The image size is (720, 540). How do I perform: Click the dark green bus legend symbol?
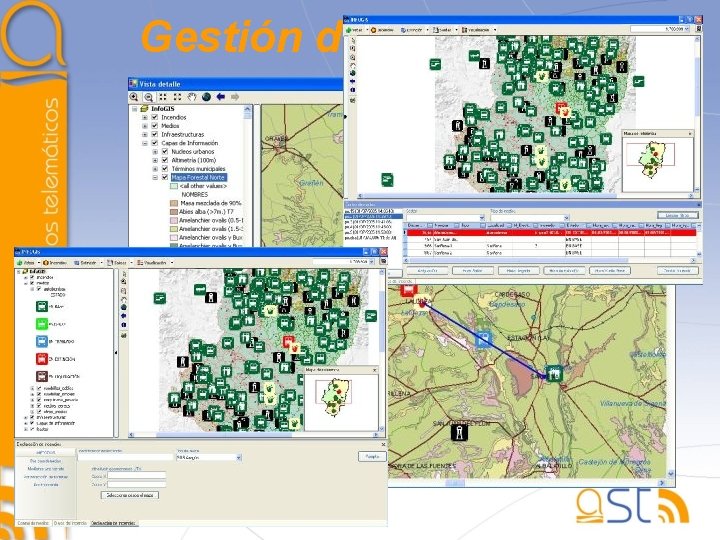pos(42,306)
